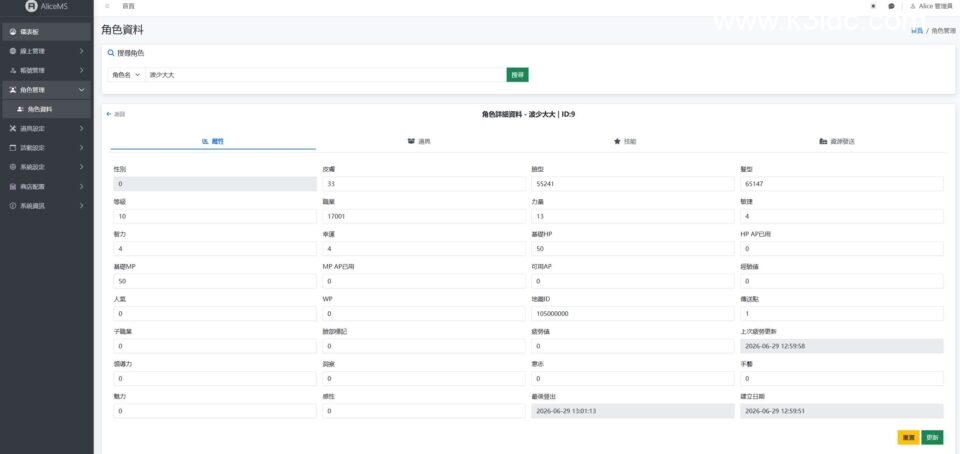
Task: Click the role name search field
Action: click(326, 75)
